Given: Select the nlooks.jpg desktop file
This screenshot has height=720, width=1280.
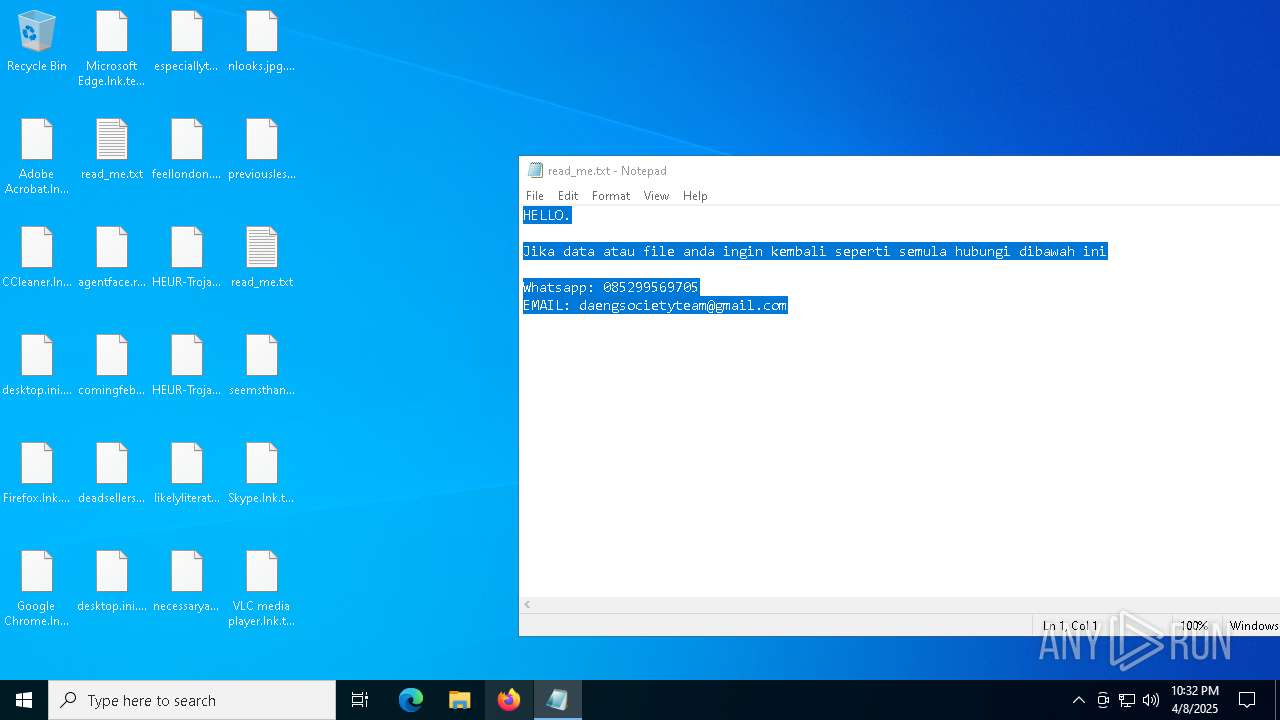Looking at the screenshot, I should click(261, 42).
